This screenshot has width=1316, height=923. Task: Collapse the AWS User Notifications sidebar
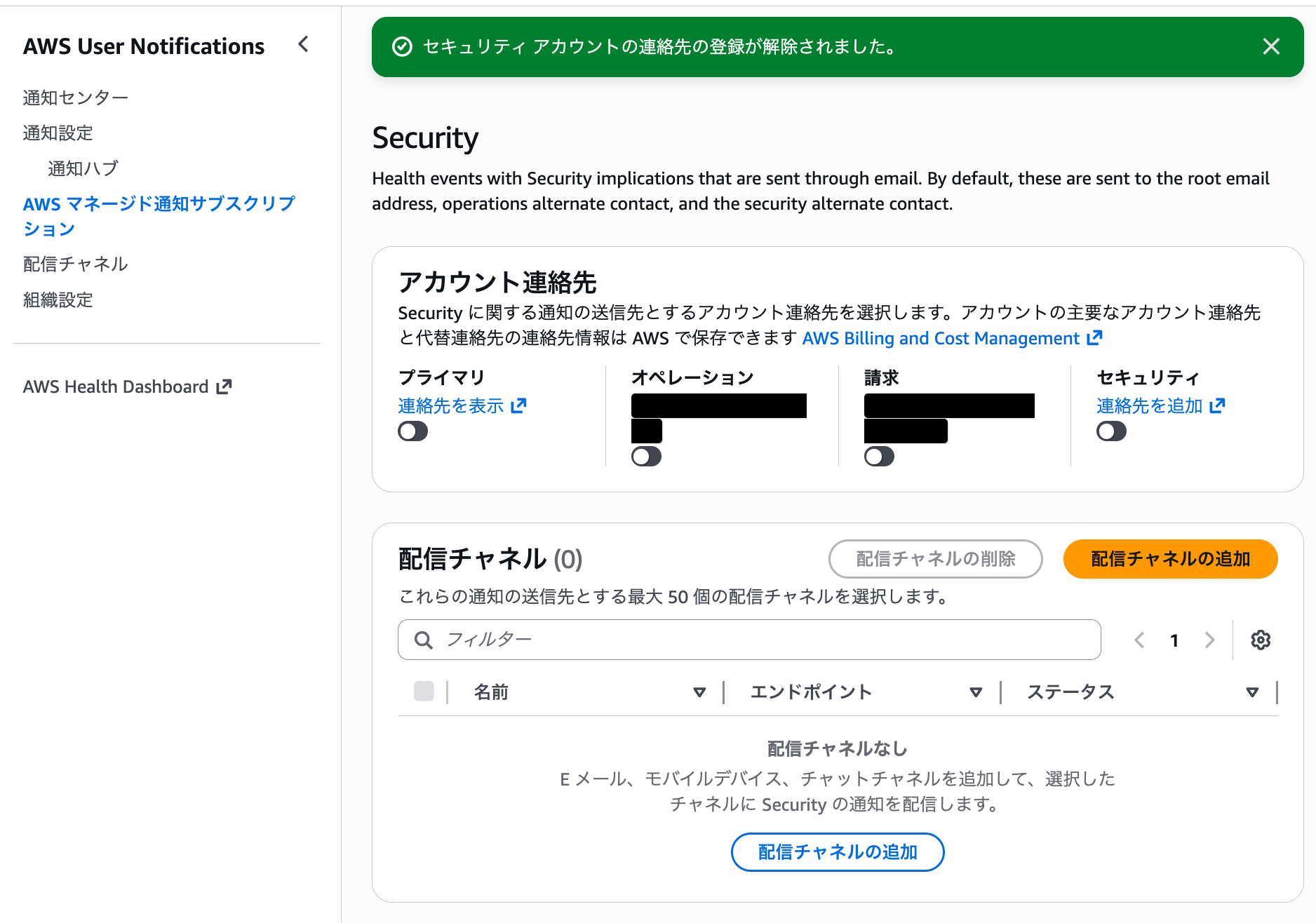click(304, 43)
